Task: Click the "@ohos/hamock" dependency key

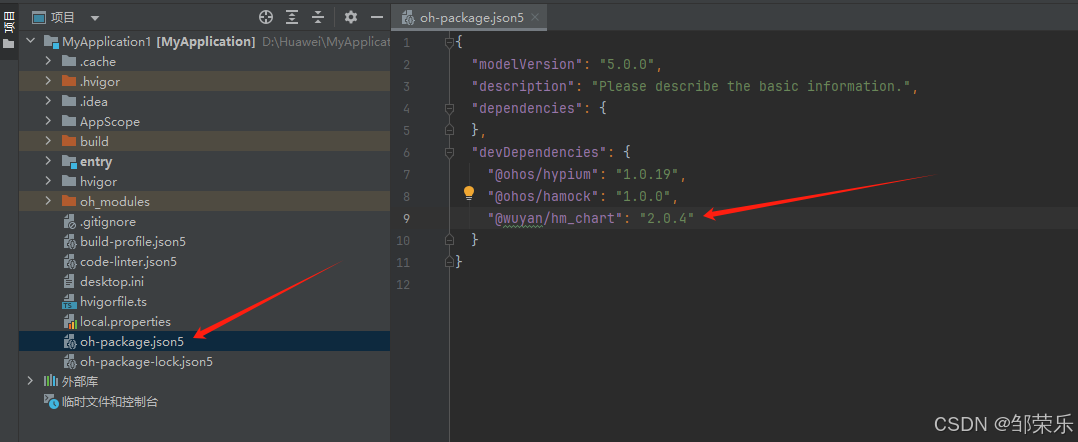Action: 543,197
